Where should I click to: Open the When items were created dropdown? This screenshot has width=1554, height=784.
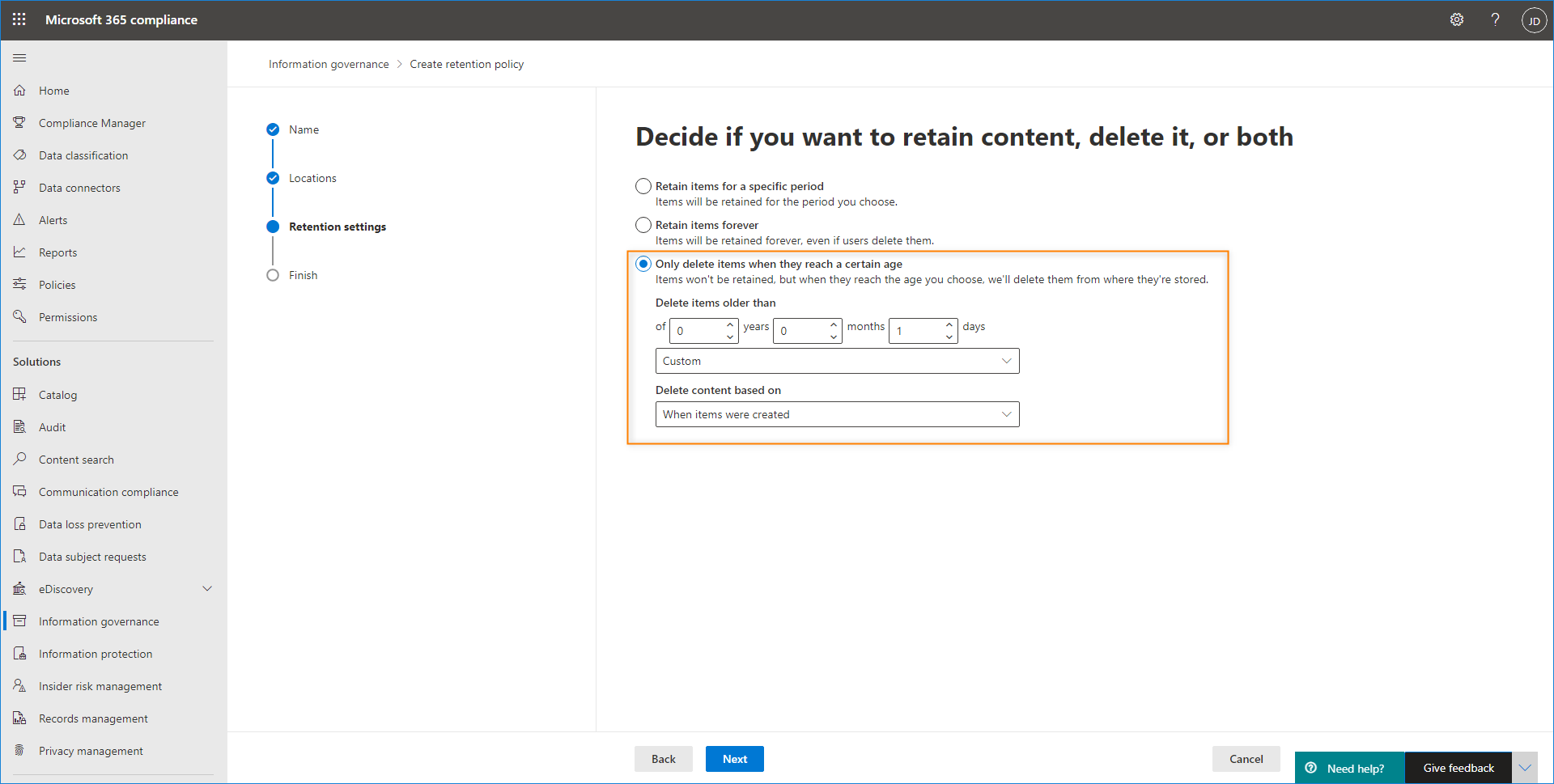837,413
